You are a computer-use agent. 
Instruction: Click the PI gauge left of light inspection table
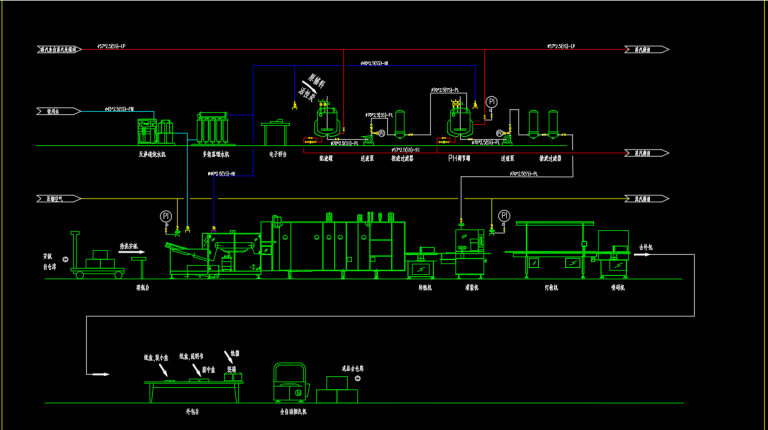(504, 216)
